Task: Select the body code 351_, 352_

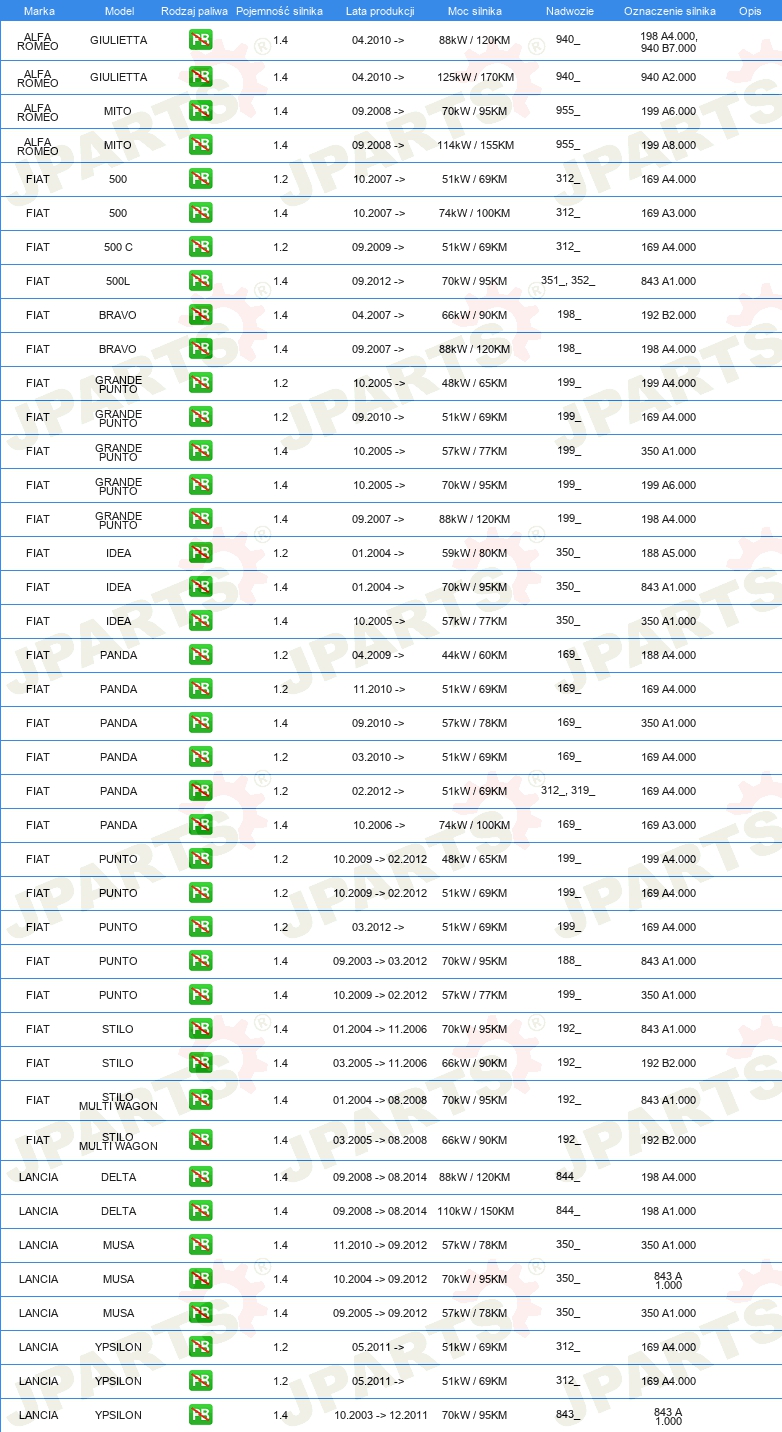Action: (x=568, y=281)
